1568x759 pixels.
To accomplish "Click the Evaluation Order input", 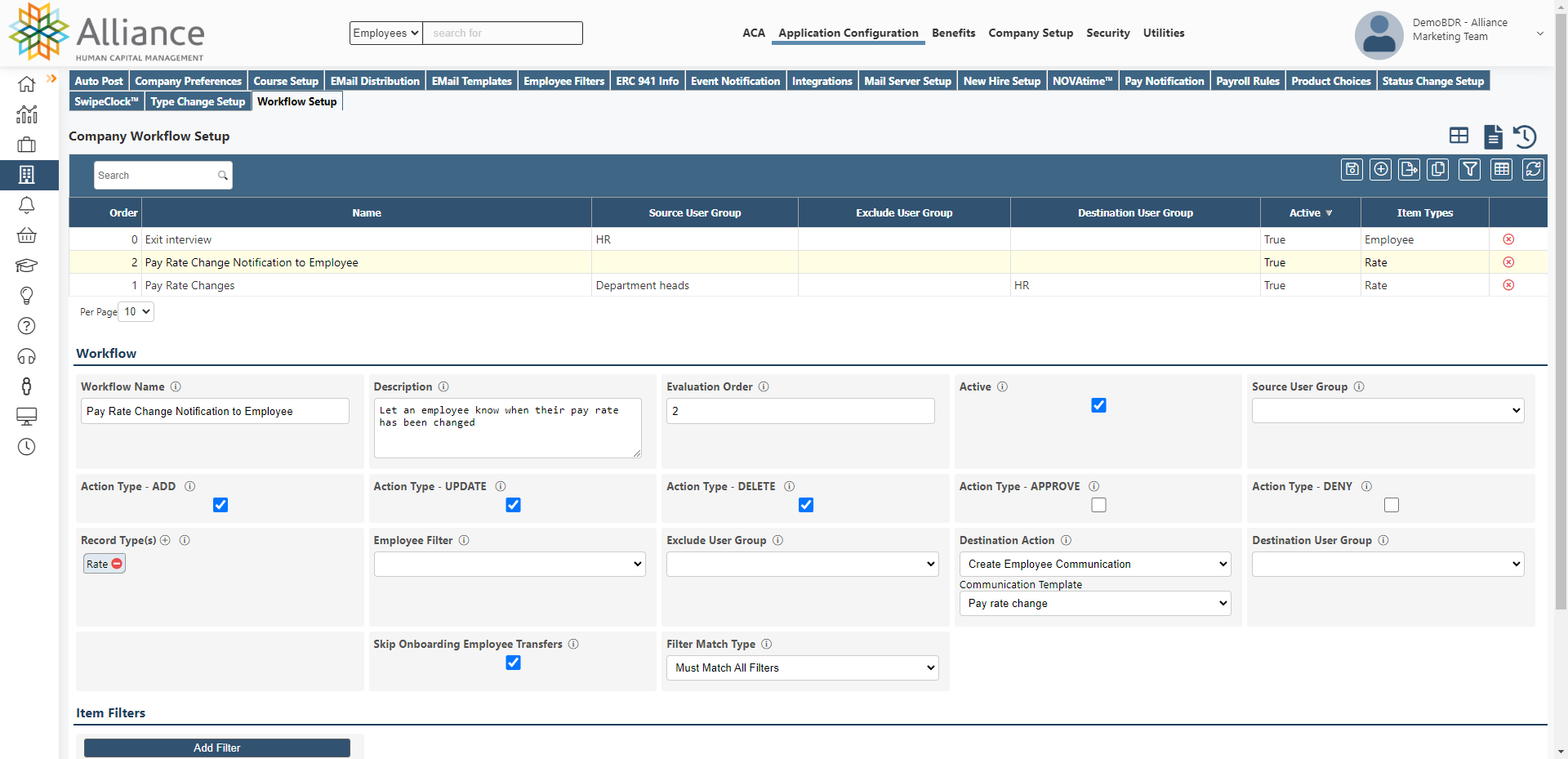I will point(800,411).
